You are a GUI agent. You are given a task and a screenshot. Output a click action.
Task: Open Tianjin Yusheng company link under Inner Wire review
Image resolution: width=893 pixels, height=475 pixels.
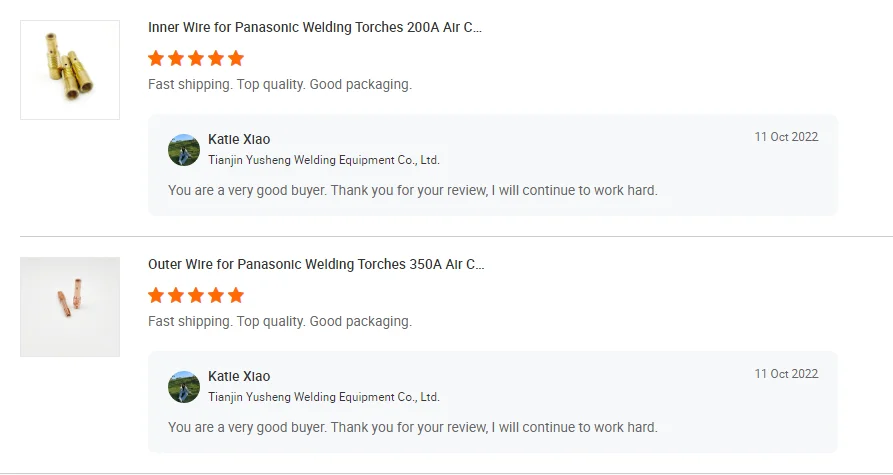pyautogui.click(x=324, y=160)
